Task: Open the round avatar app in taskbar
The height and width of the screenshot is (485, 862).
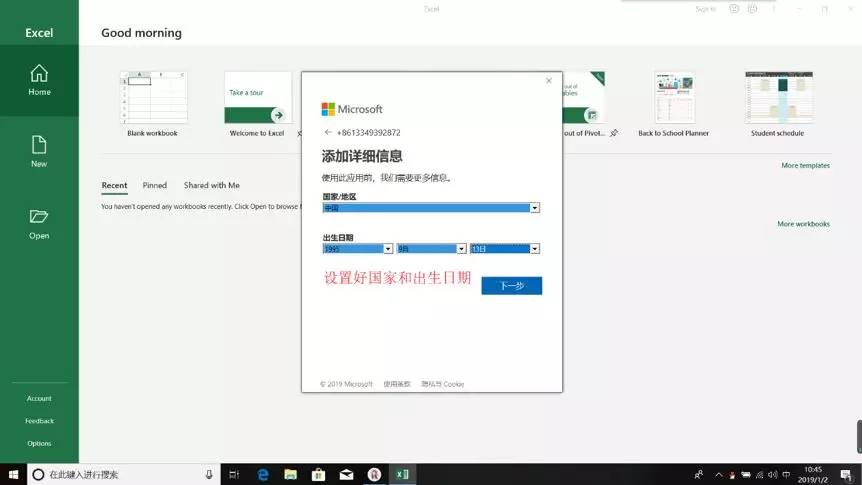Action: pos(374,474)
